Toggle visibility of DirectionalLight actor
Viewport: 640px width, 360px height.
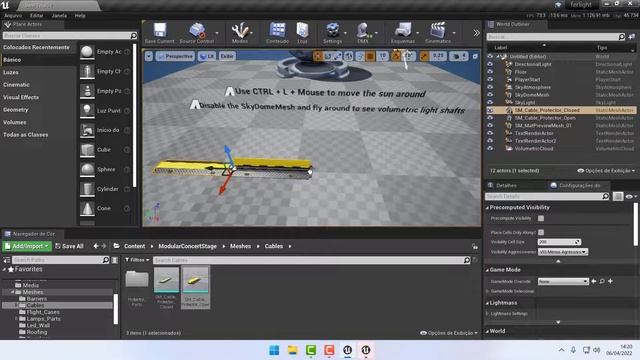(490, 64)
